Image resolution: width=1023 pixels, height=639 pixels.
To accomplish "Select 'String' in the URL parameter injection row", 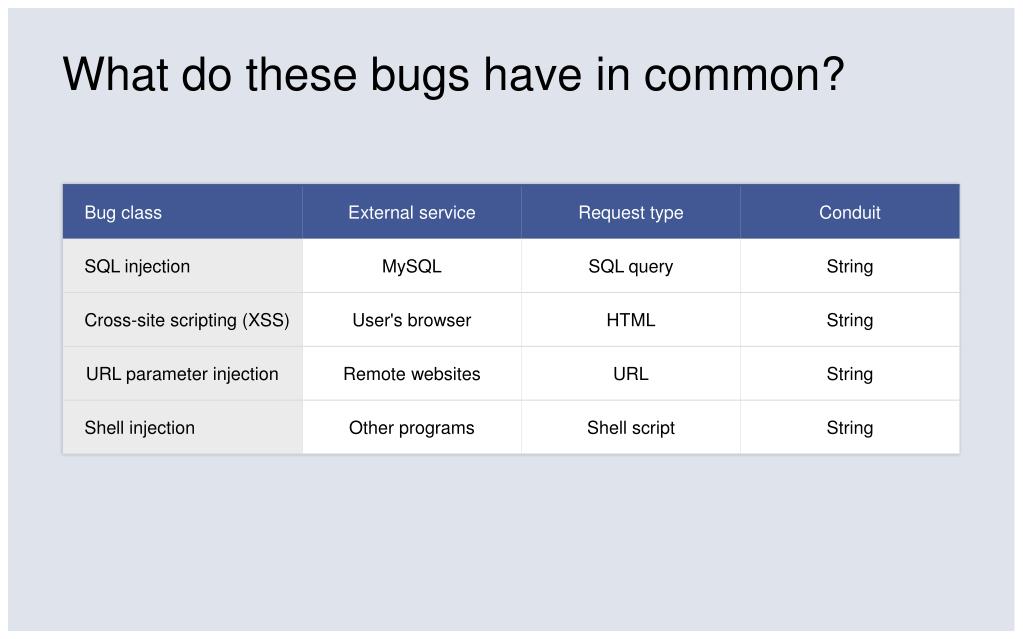I will click(x=850, y=373).
